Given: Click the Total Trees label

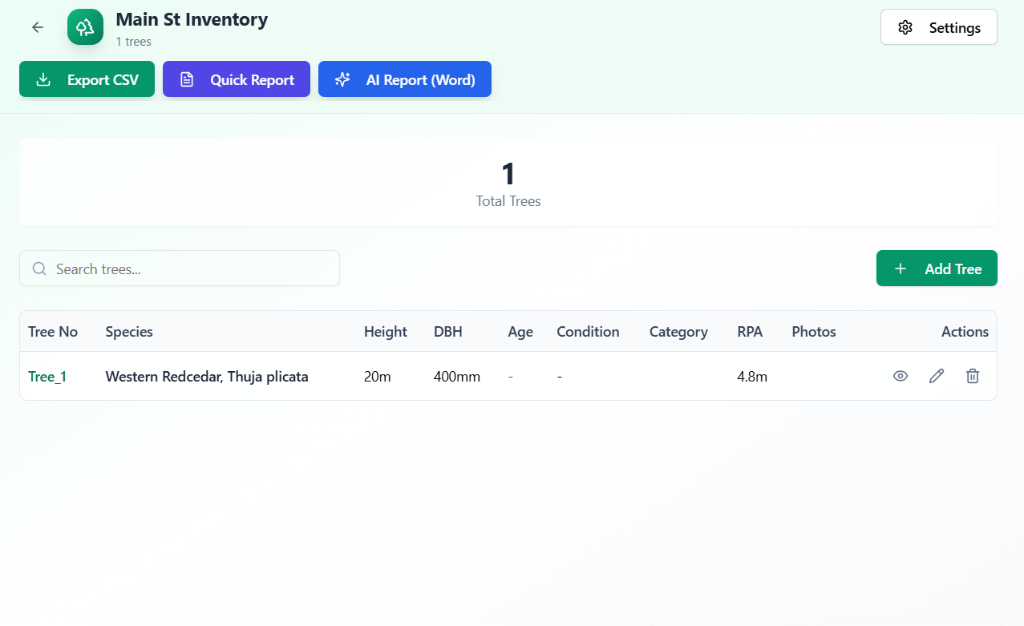Looking at the screenshot, I should click(x=508, y=201).
